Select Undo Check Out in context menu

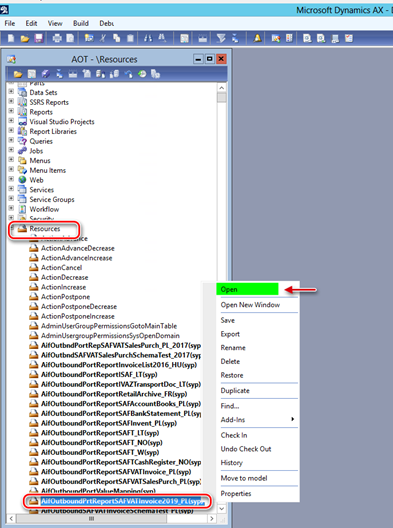click(246, 449)
